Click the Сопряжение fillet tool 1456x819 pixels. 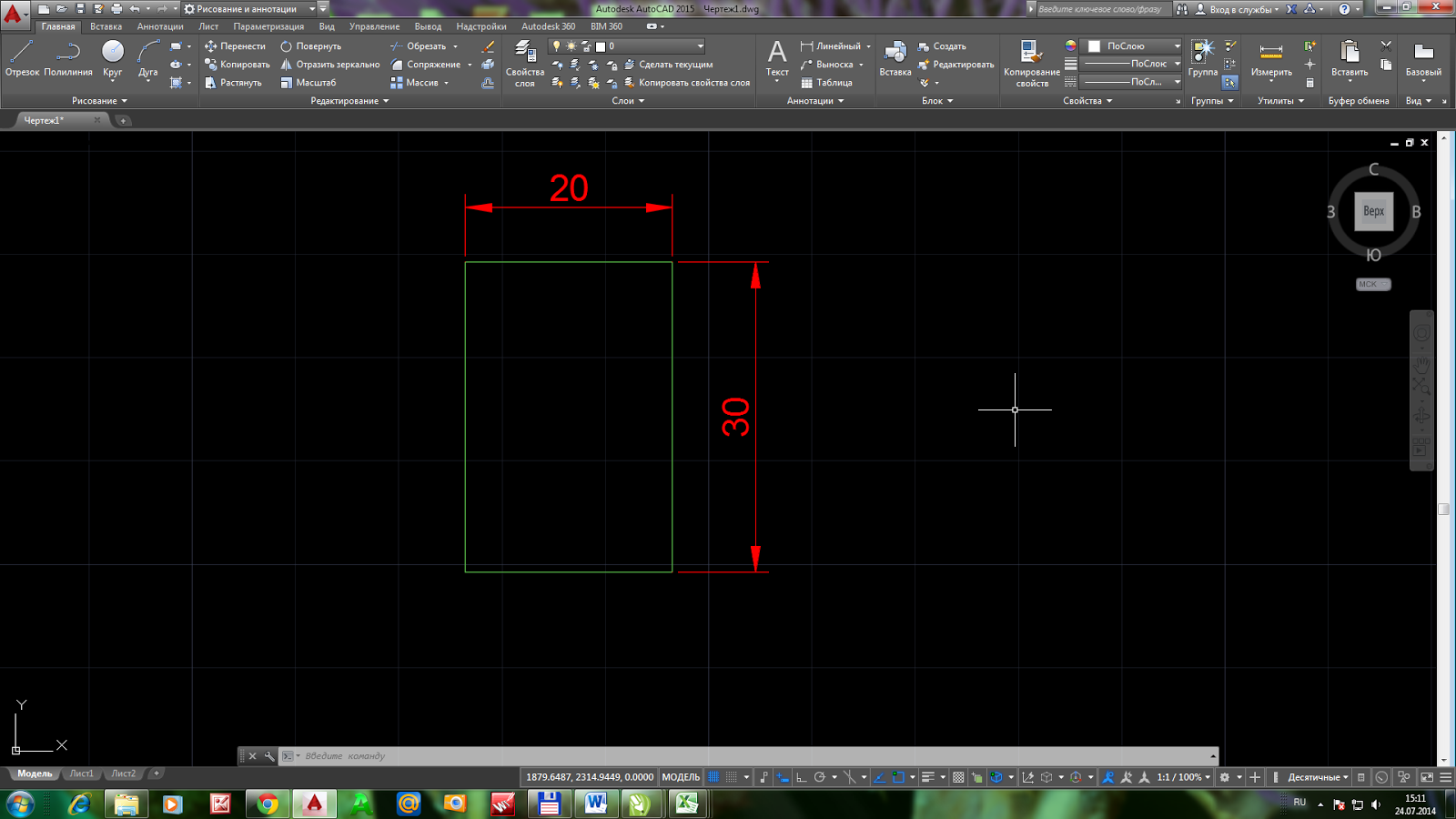(425, 65)
